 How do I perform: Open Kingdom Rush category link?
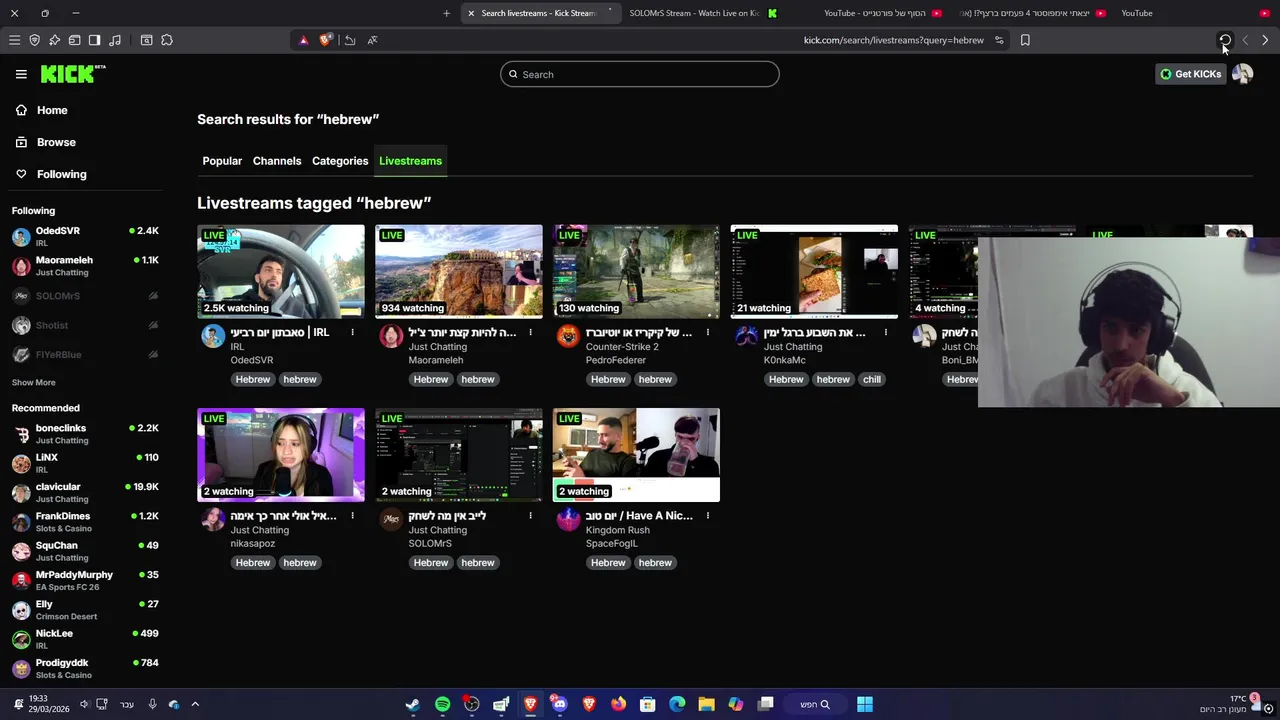click(617, 530)
